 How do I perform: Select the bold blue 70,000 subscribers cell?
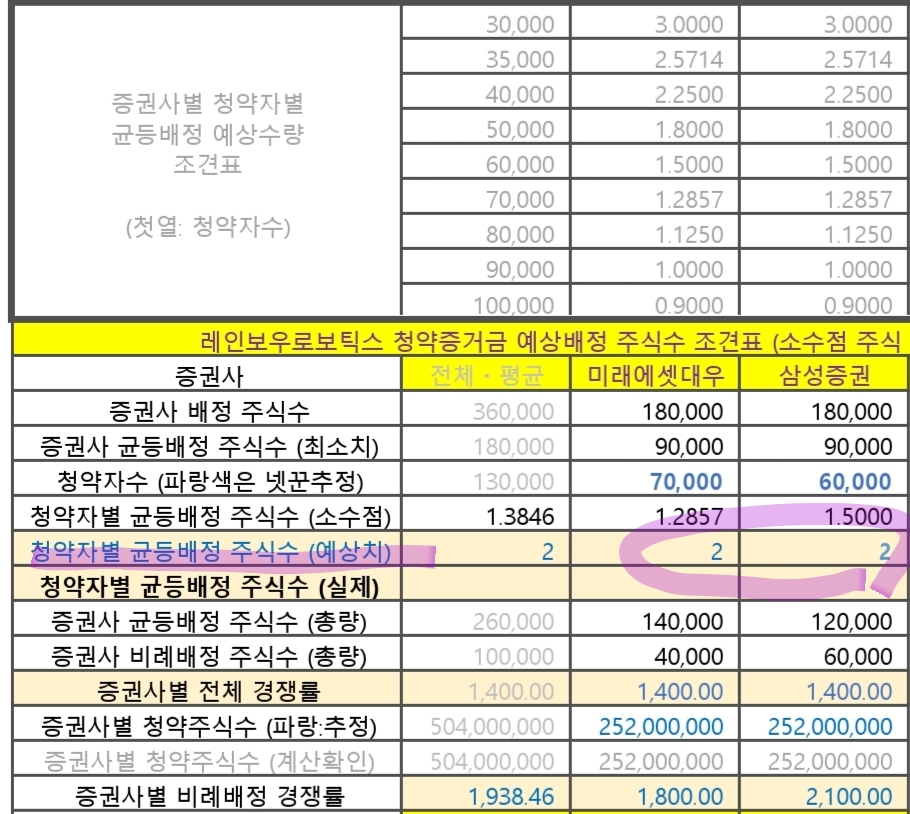(x=655, y=479)
